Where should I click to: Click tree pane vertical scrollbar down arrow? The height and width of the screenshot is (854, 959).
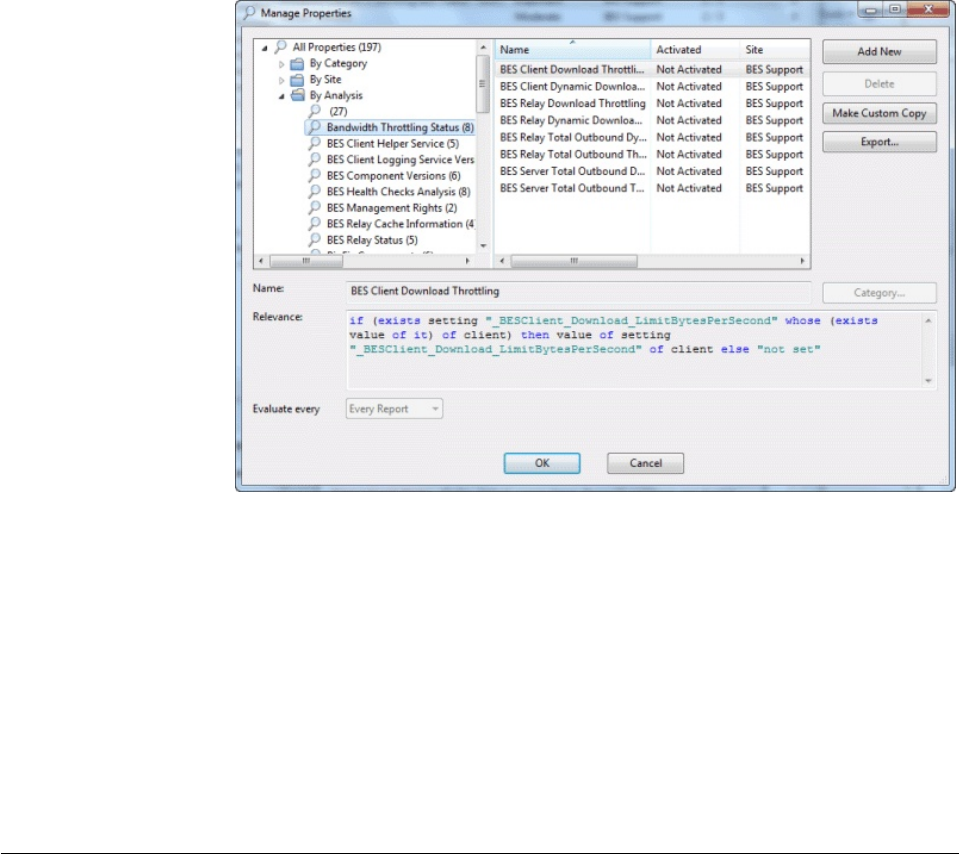483,246
